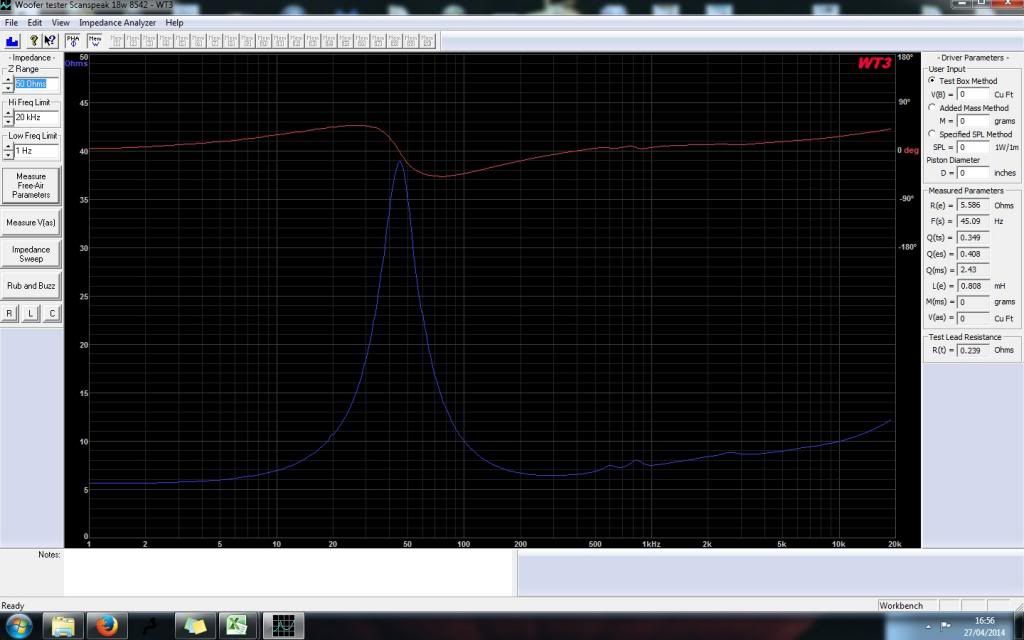Click the Low Freq Limit 1 Hz field
The height and width of the screenshot is (640, 1024).
[x=37, y=151]
